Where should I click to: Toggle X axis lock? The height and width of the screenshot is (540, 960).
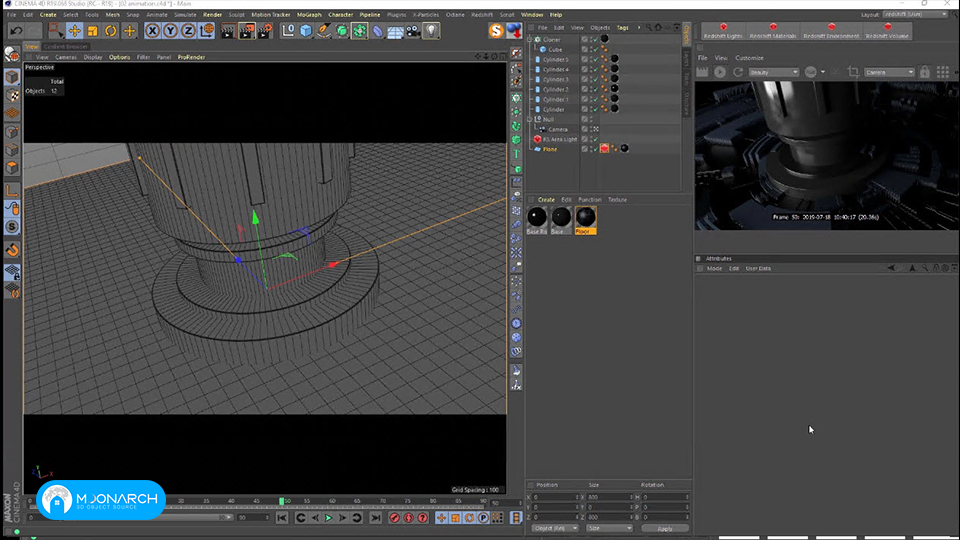point(152,31)
